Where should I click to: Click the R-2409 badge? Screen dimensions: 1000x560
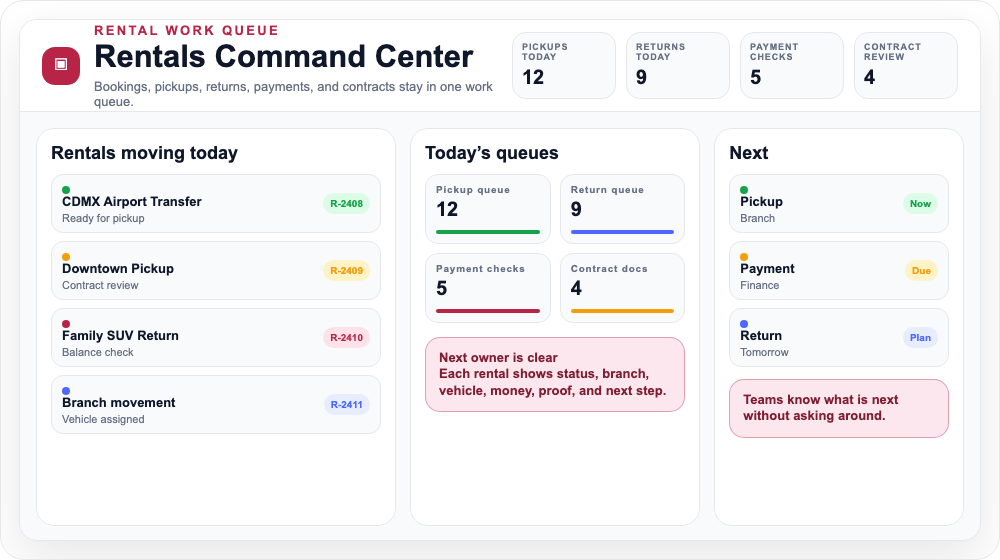coord(346,270)
